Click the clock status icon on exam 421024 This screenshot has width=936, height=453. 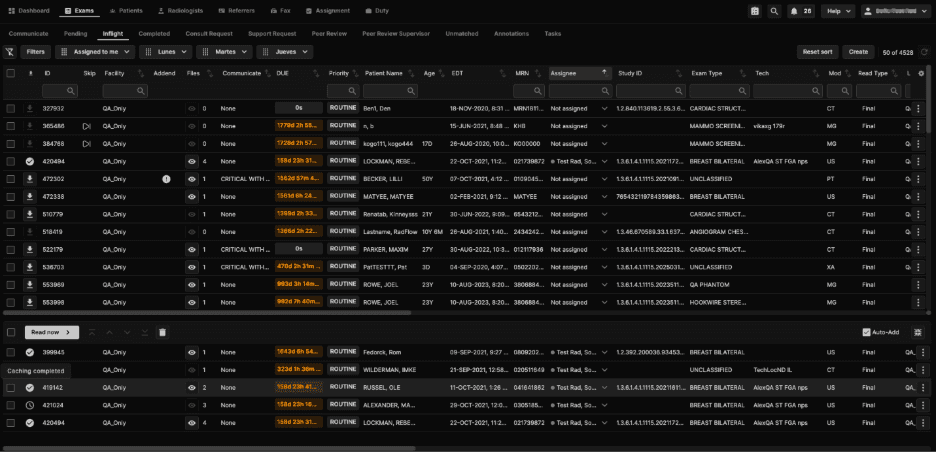tap(29, 405)
